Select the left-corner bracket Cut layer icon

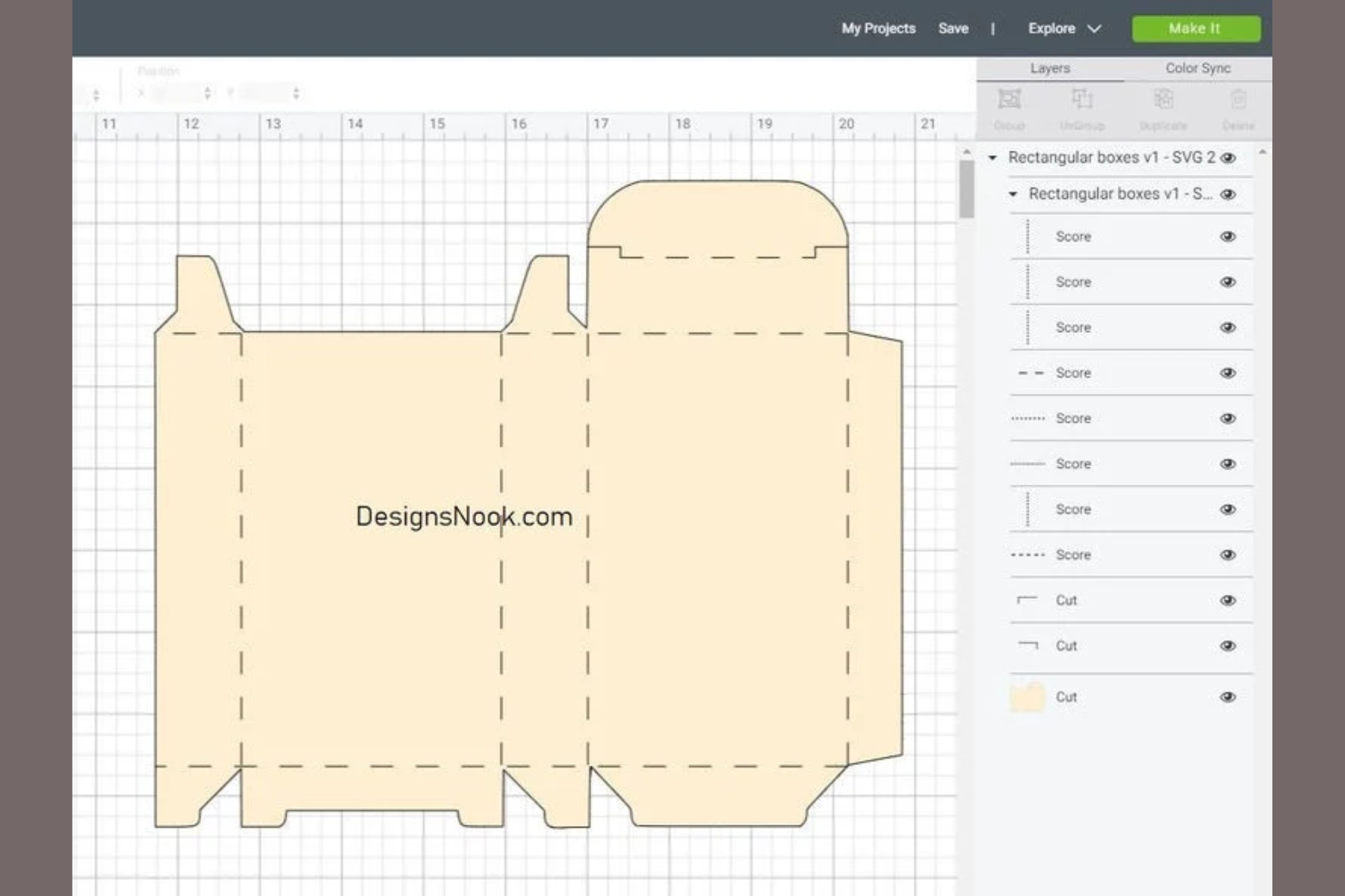click(1027, 600)
